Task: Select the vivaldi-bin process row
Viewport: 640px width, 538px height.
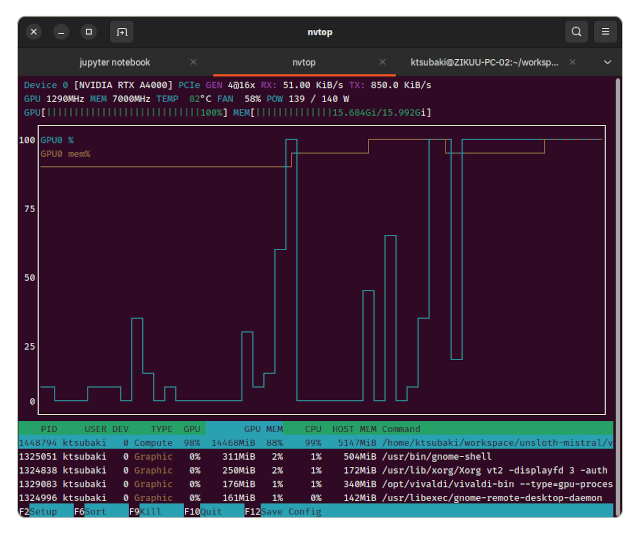Action: tap(316, 484)
